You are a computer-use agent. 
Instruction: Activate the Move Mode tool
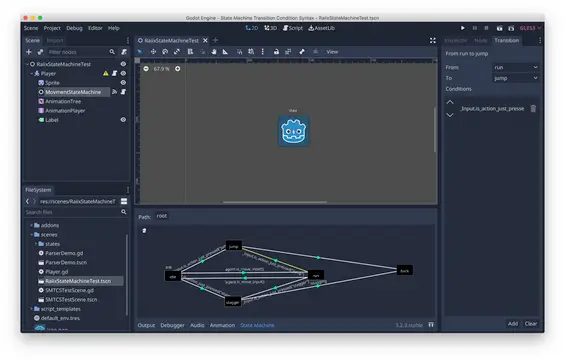153,52
